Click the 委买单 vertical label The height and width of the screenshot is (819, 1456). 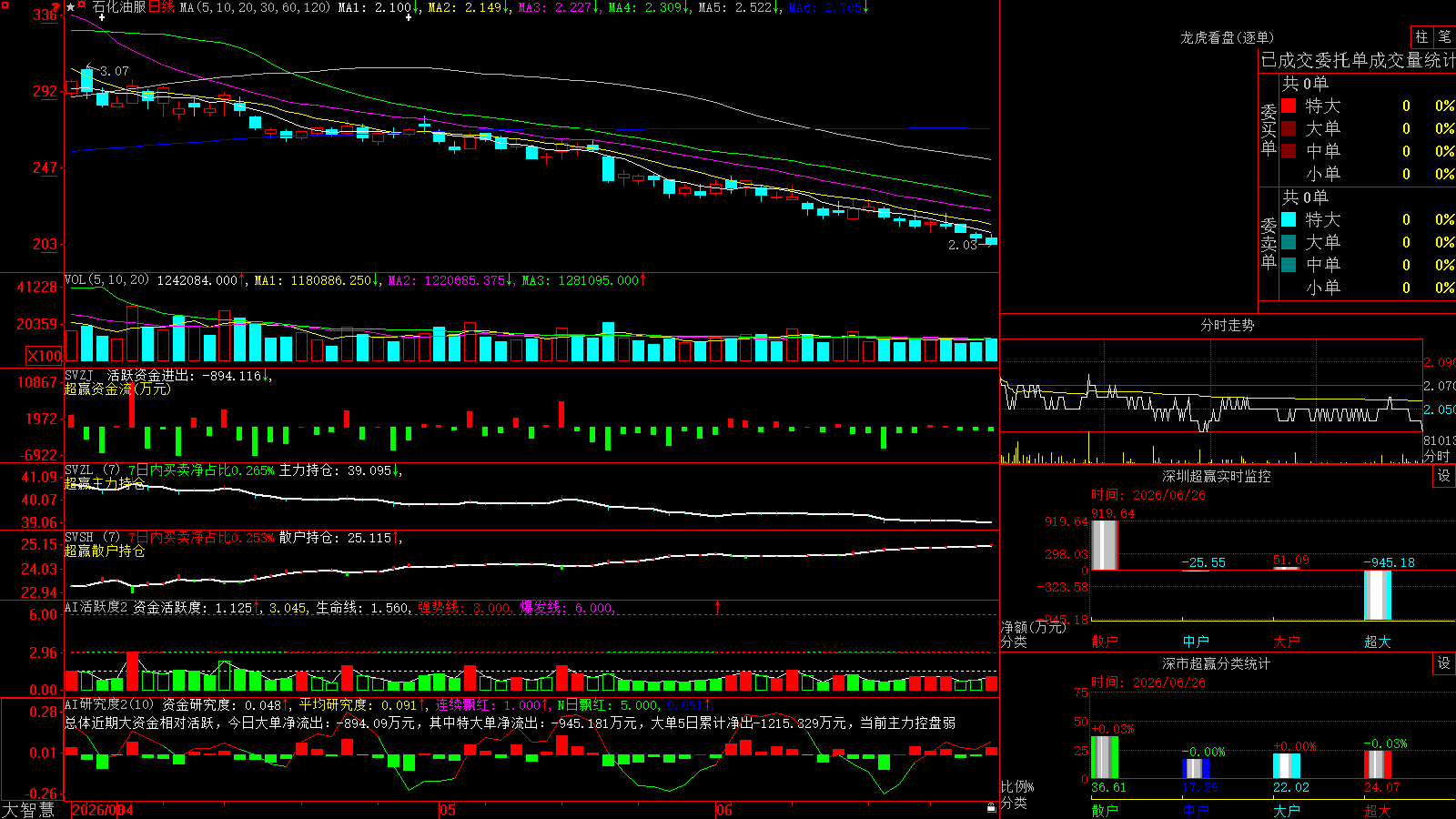tap(1269, 128)
